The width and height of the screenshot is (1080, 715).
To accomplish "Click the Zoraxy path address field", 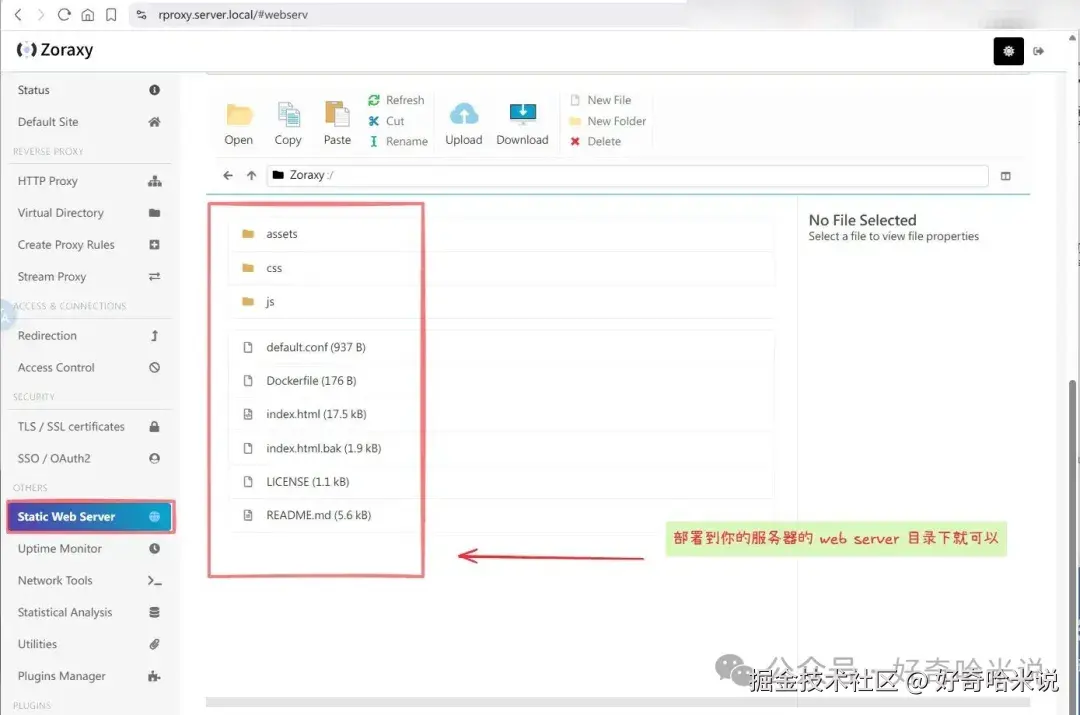I will point(627,176).
